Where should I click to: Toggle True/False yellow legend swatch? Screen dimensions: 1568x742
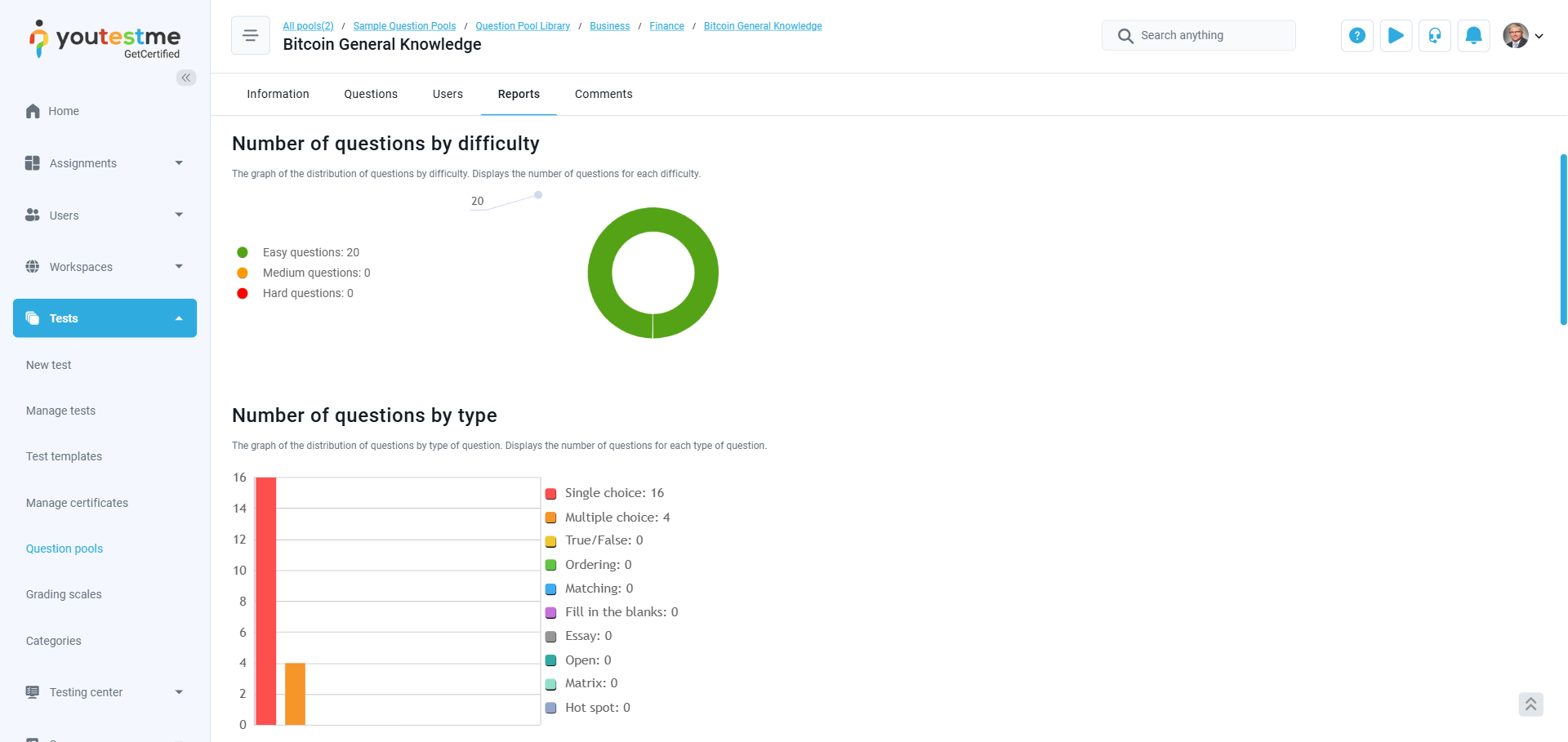pyautogui.click(x=551, y=541)
